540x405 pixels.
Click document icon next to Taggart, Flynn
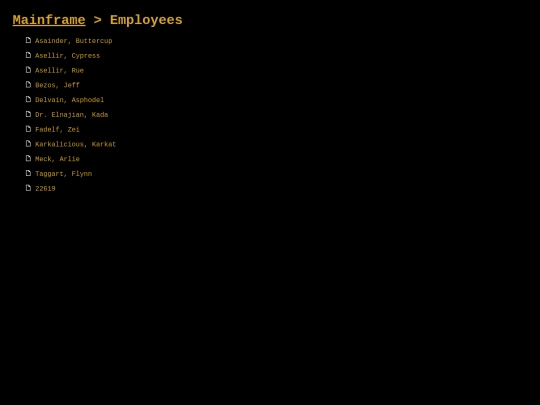[x=28, y=173]
